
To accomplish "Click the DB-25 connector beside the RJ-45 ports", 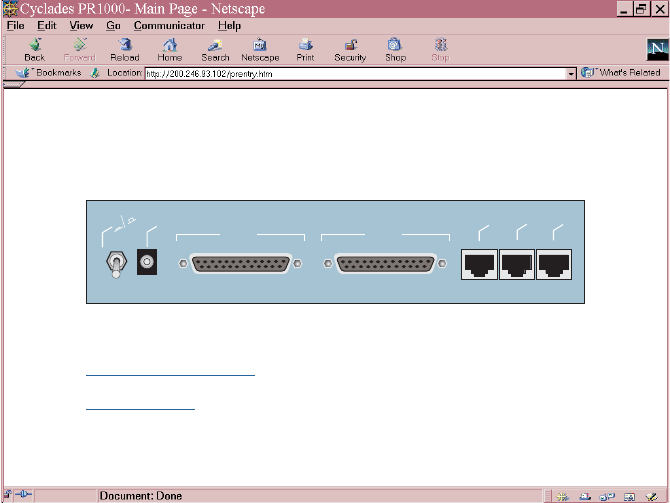I will pos(385,264).
